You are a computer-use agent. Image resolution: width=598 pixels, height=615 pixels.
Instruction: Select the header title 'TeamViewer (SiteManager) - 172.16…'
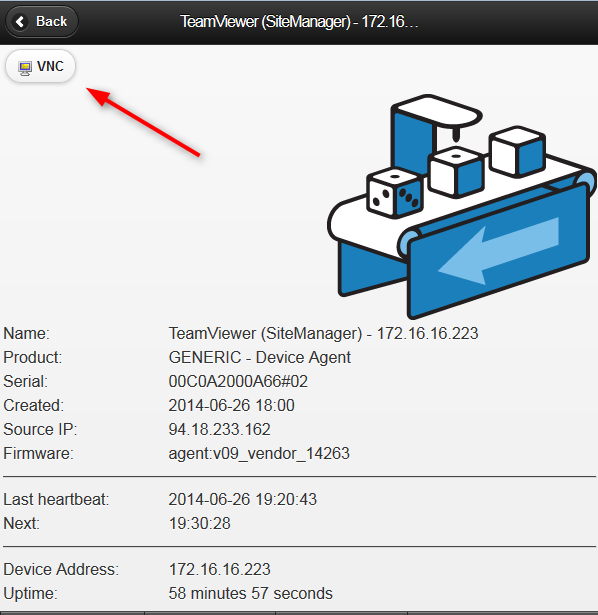(x=299, y=22)
